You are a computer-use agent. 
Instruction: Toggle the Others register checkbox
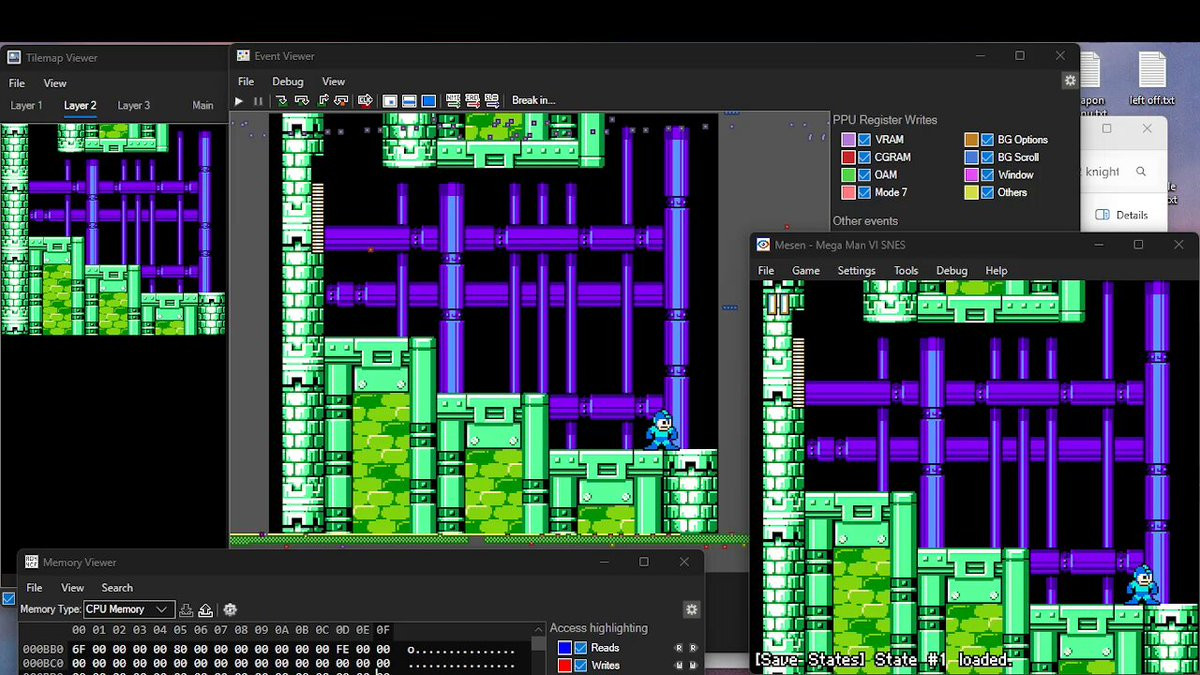[988, 192]
